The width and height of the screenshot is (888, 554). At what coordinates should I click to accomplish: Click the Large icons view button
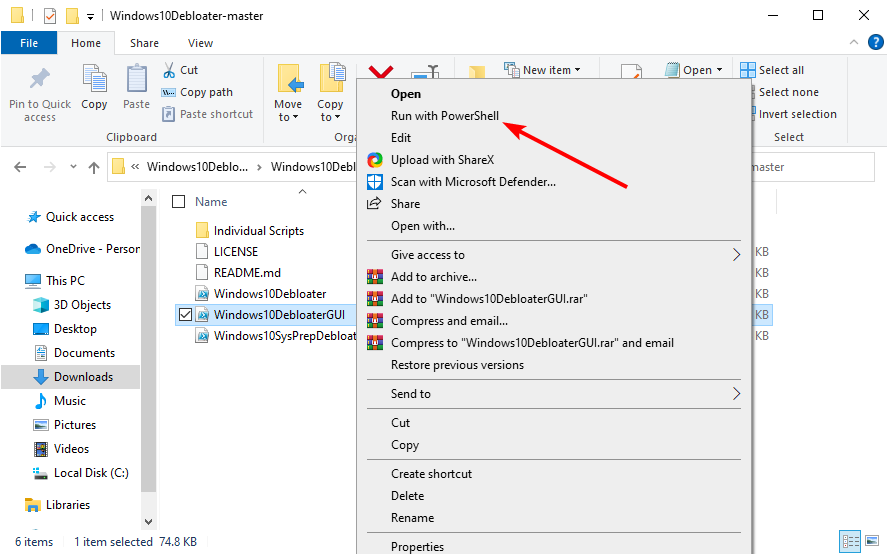point(873,541)
